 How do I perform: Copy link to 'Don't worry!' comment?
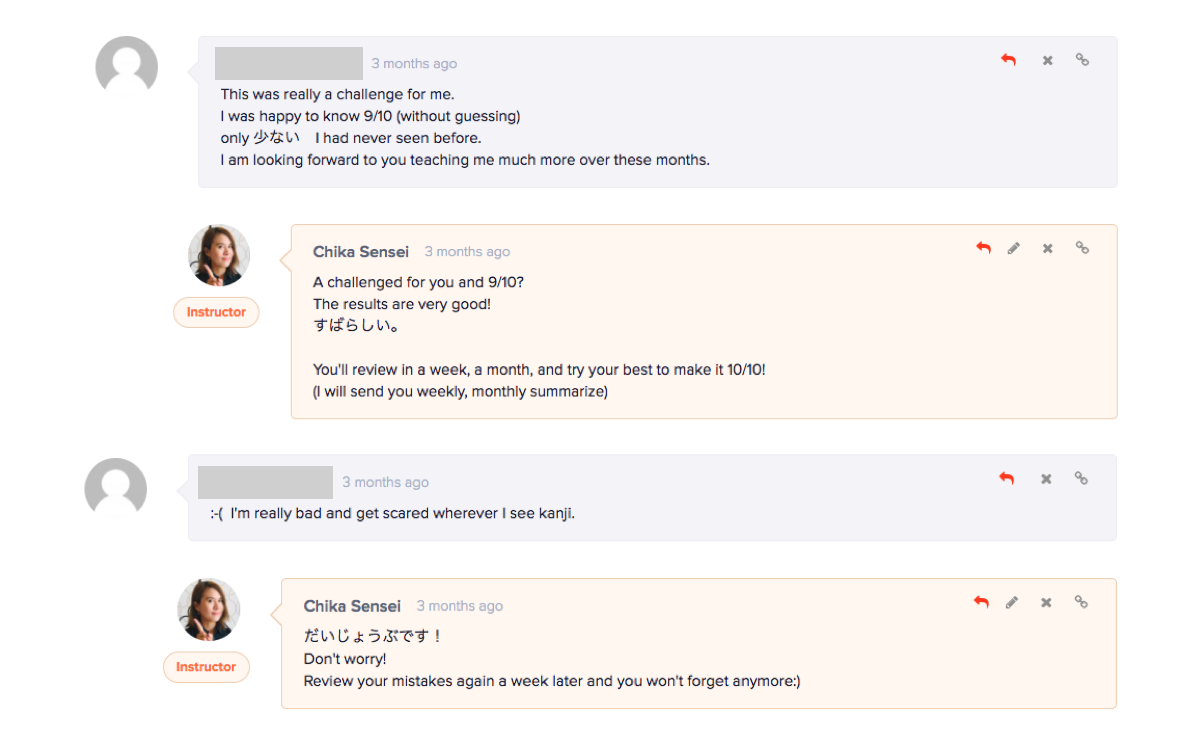click(x=1080, y=602)
